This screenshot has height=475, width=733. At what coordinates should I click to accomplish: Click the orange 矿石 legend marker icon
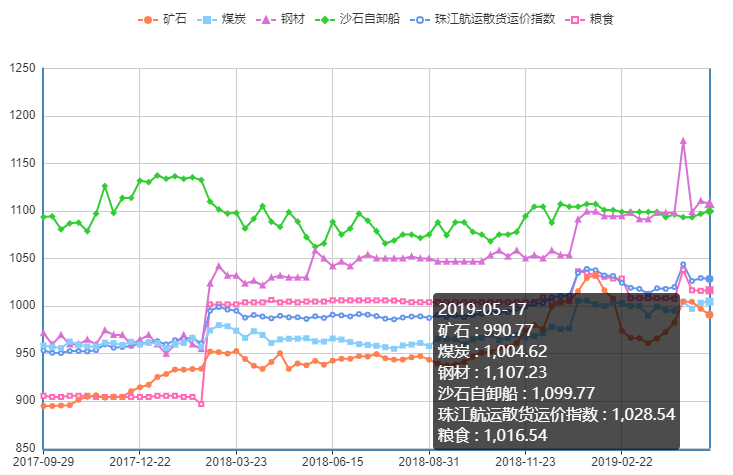coord(148,20)
